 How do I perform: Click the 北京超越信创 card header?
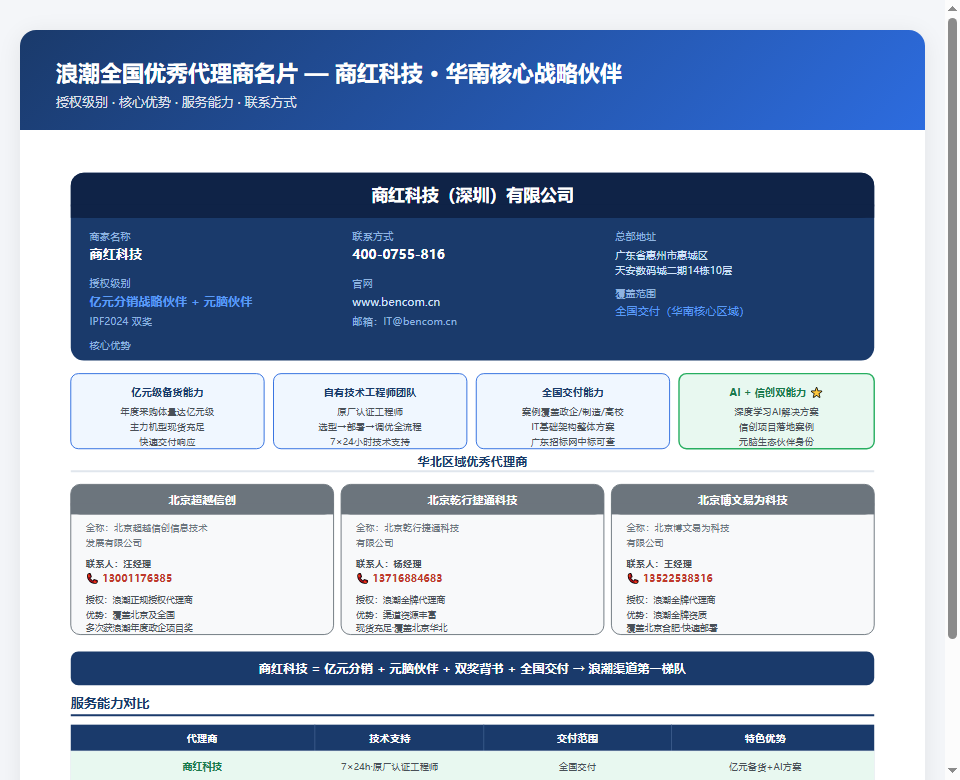coord(202,500)
